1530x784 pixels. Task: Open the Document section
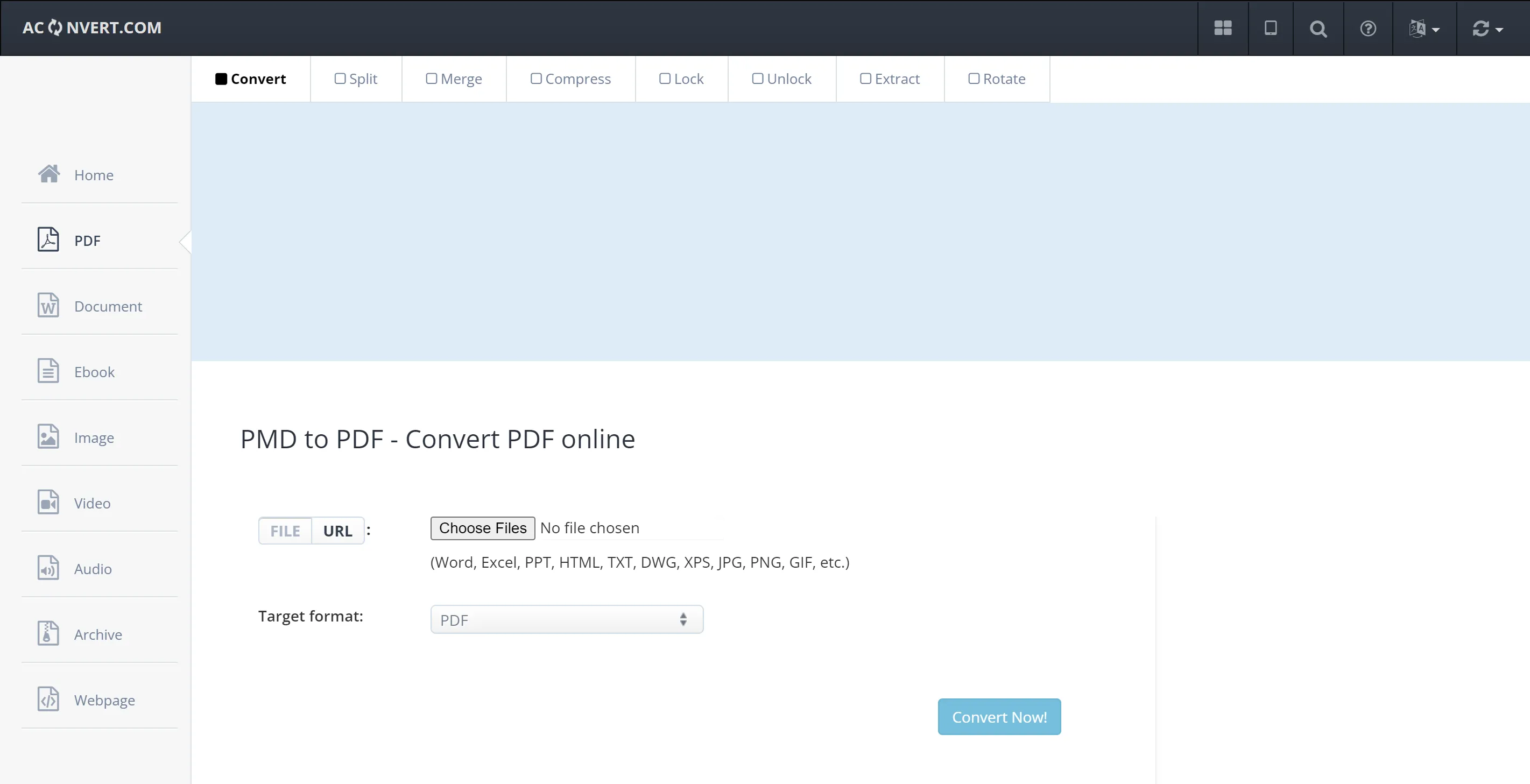pyautogui.click(x=107, y=306)
